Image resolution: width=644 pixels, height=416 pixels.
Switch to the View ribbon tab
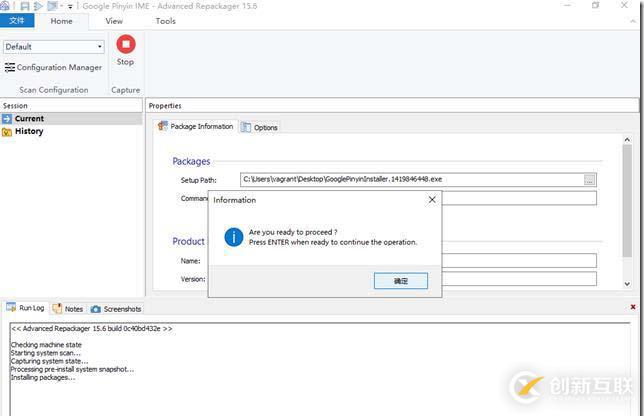(x=114, y=21)
